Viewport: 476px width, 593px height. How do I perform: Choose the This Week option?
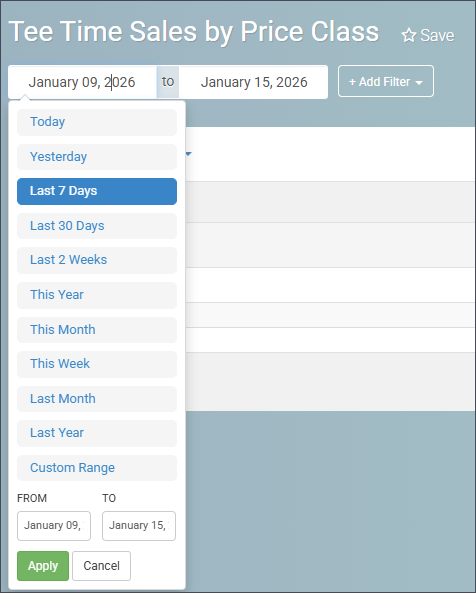(x=97, y=364)
